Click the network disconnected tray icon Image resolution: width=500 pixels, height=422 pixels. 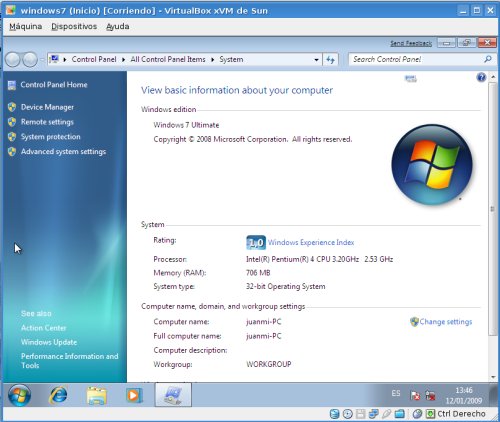pos(430,396)
